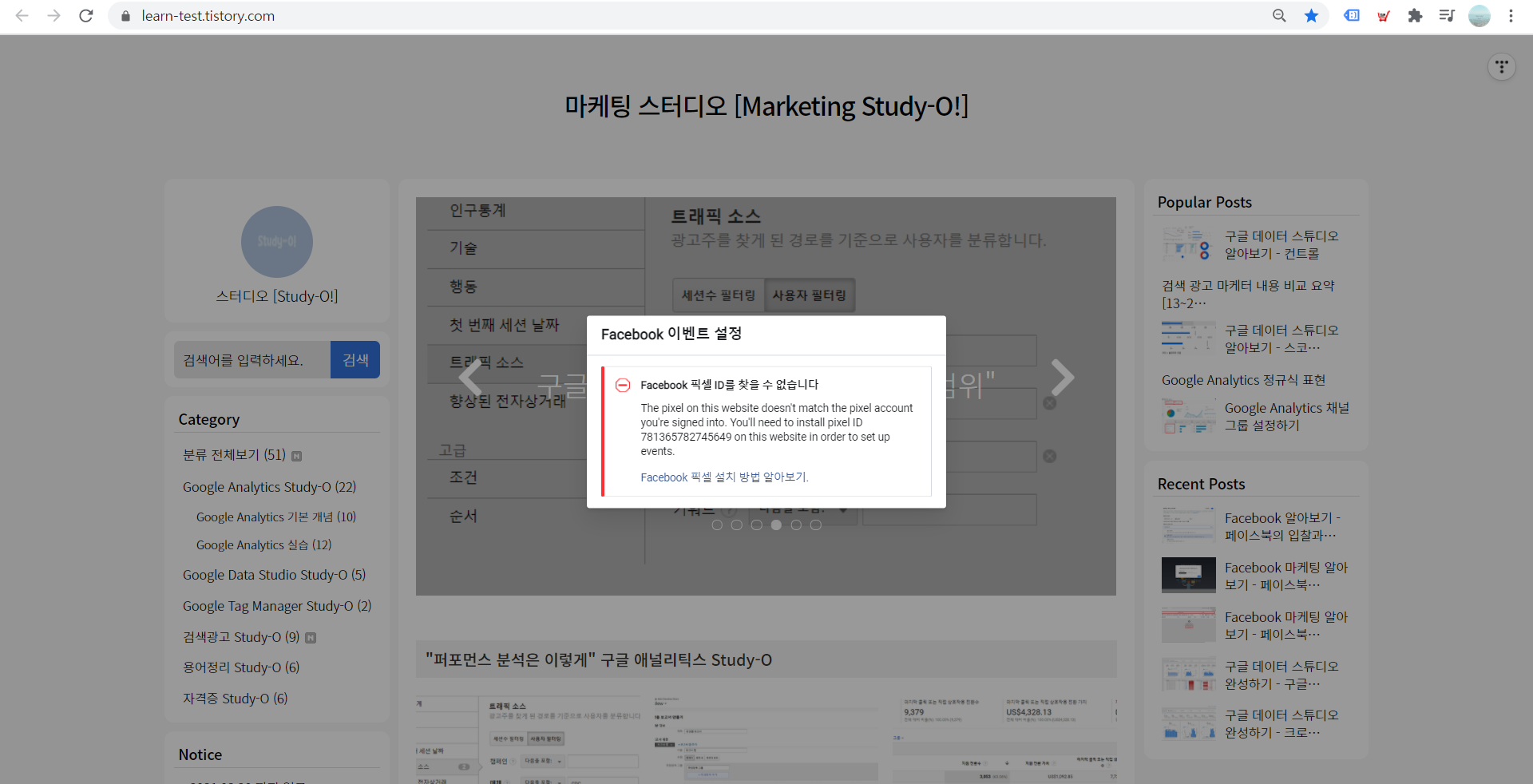Open subcategory Google Analytics 실습 (12)
The width and height of the screenshot is (1533, 784).
pyautogui.click(x=263, y=544)
